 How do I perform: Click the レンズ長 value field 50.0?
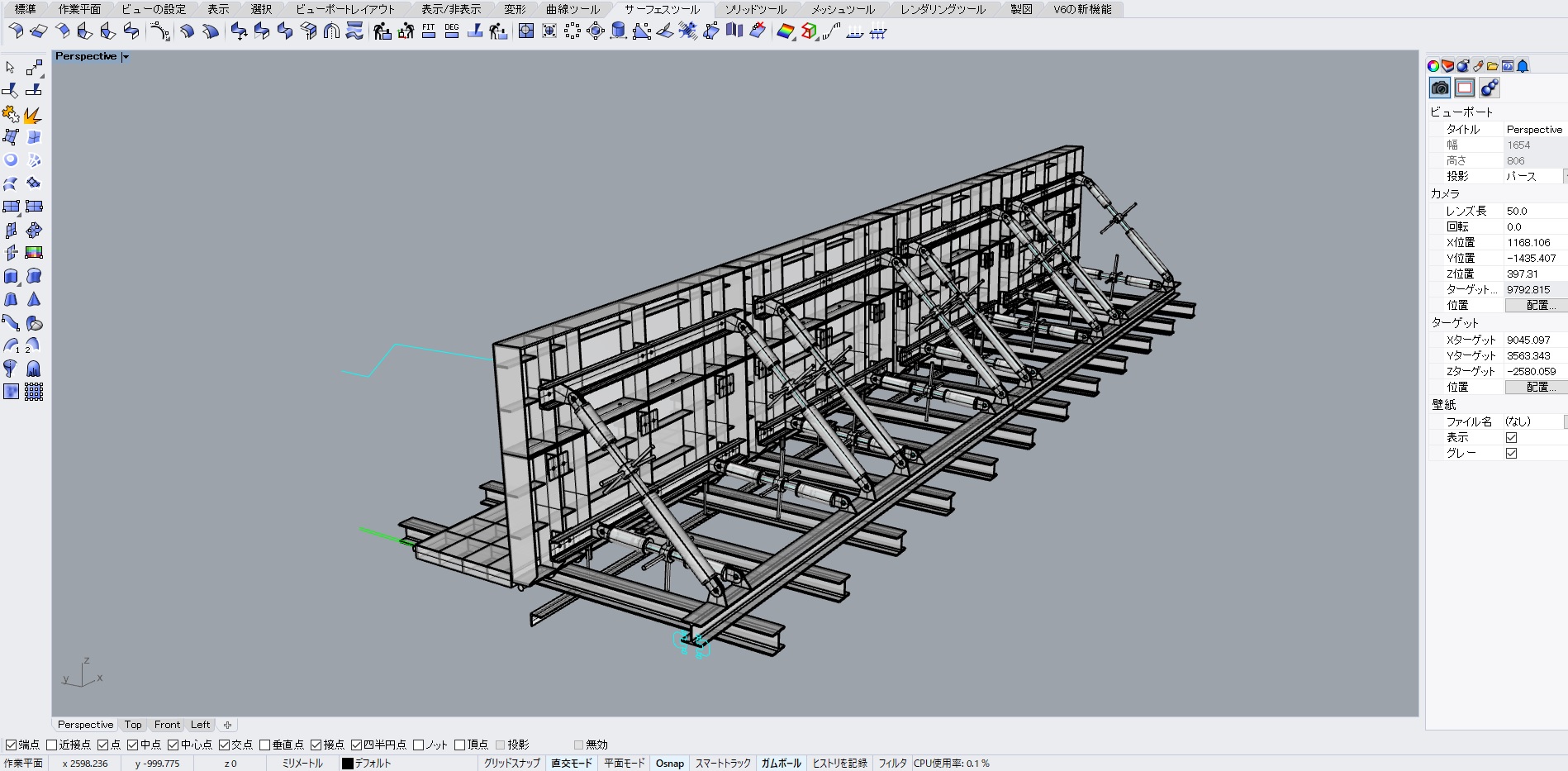pyautogui.click(x=1536, y=211)
